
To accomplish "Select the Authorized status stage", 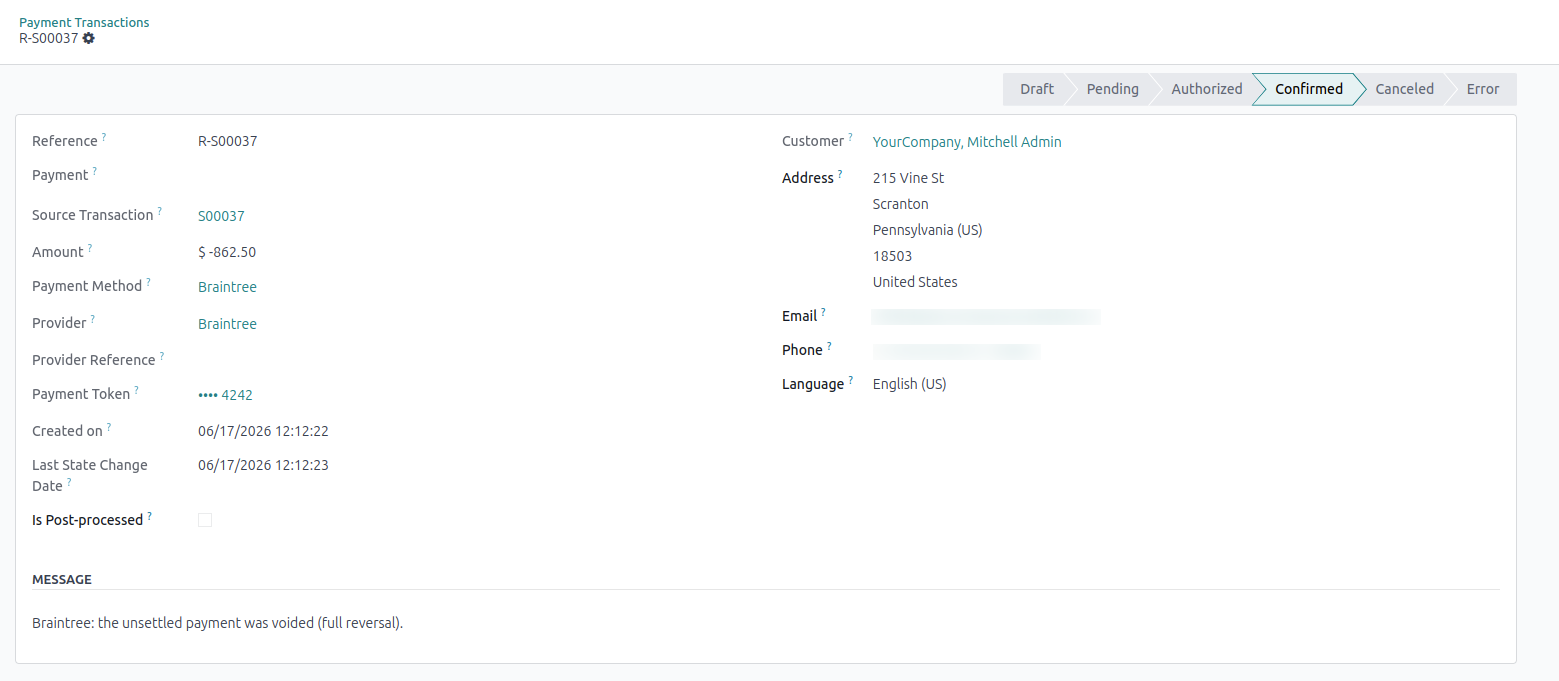I will click(x=1206, y=89).
